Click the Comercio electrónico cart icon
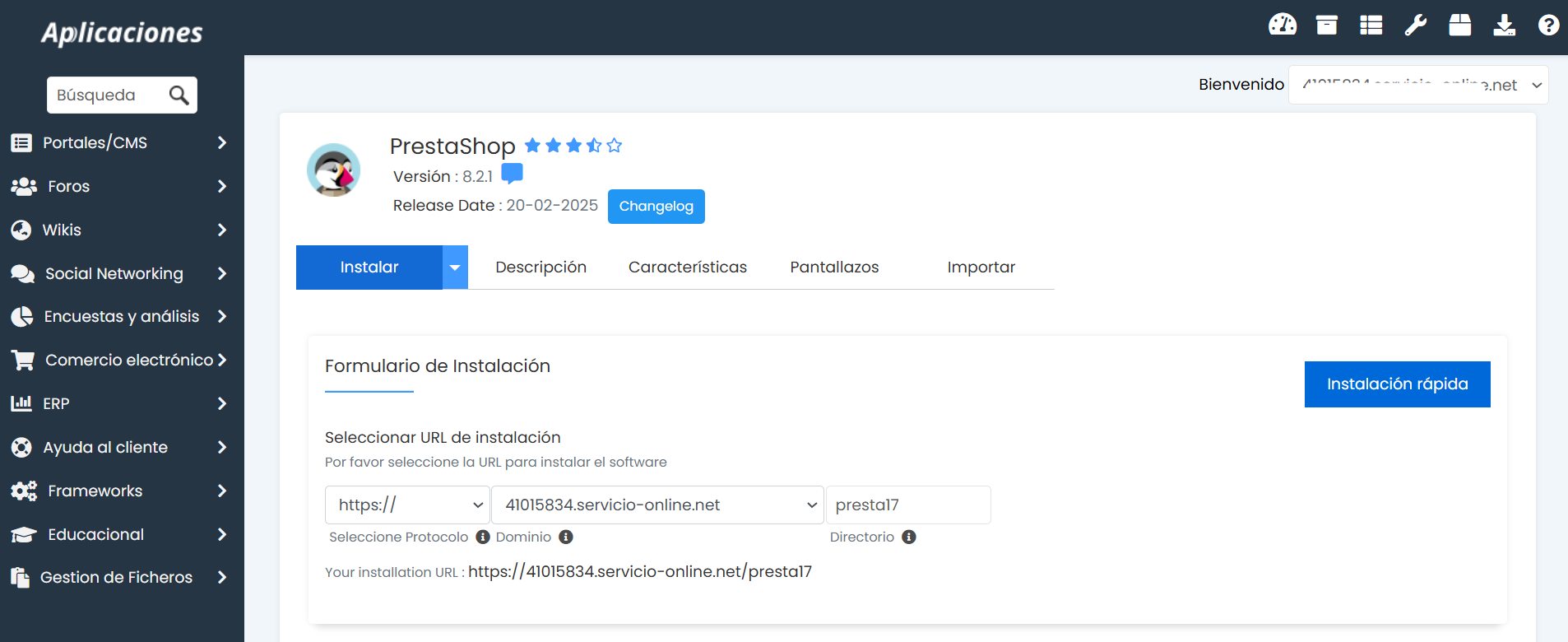 coord(23,360)
